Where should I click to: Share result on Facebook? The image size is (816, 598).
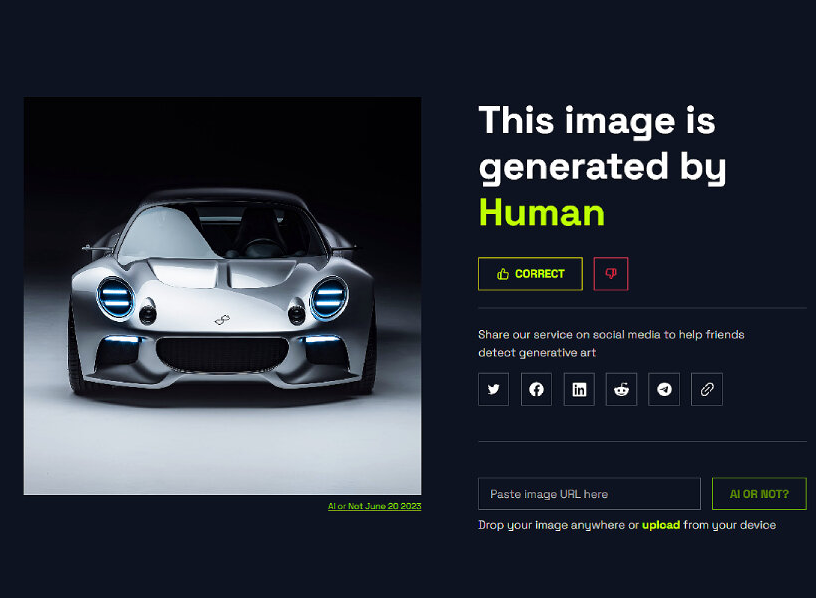pyautogui.click(x=536, y=389)
